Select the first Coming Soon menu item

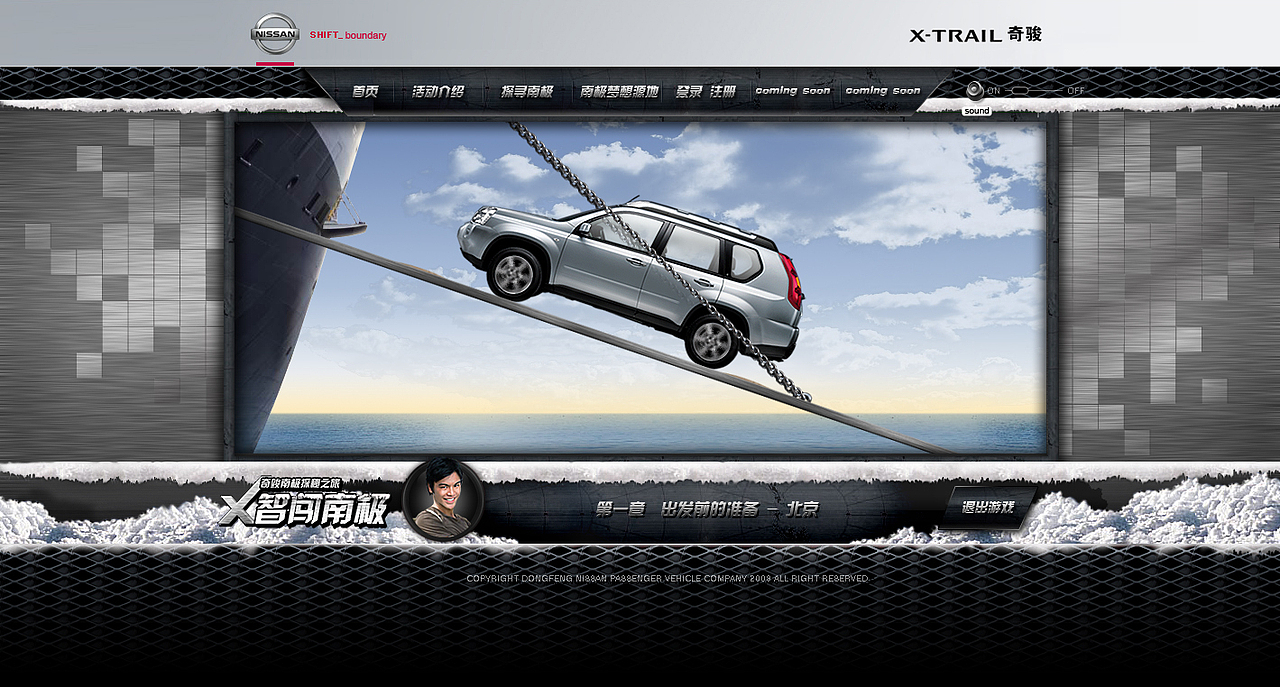[x=792, y=91]
